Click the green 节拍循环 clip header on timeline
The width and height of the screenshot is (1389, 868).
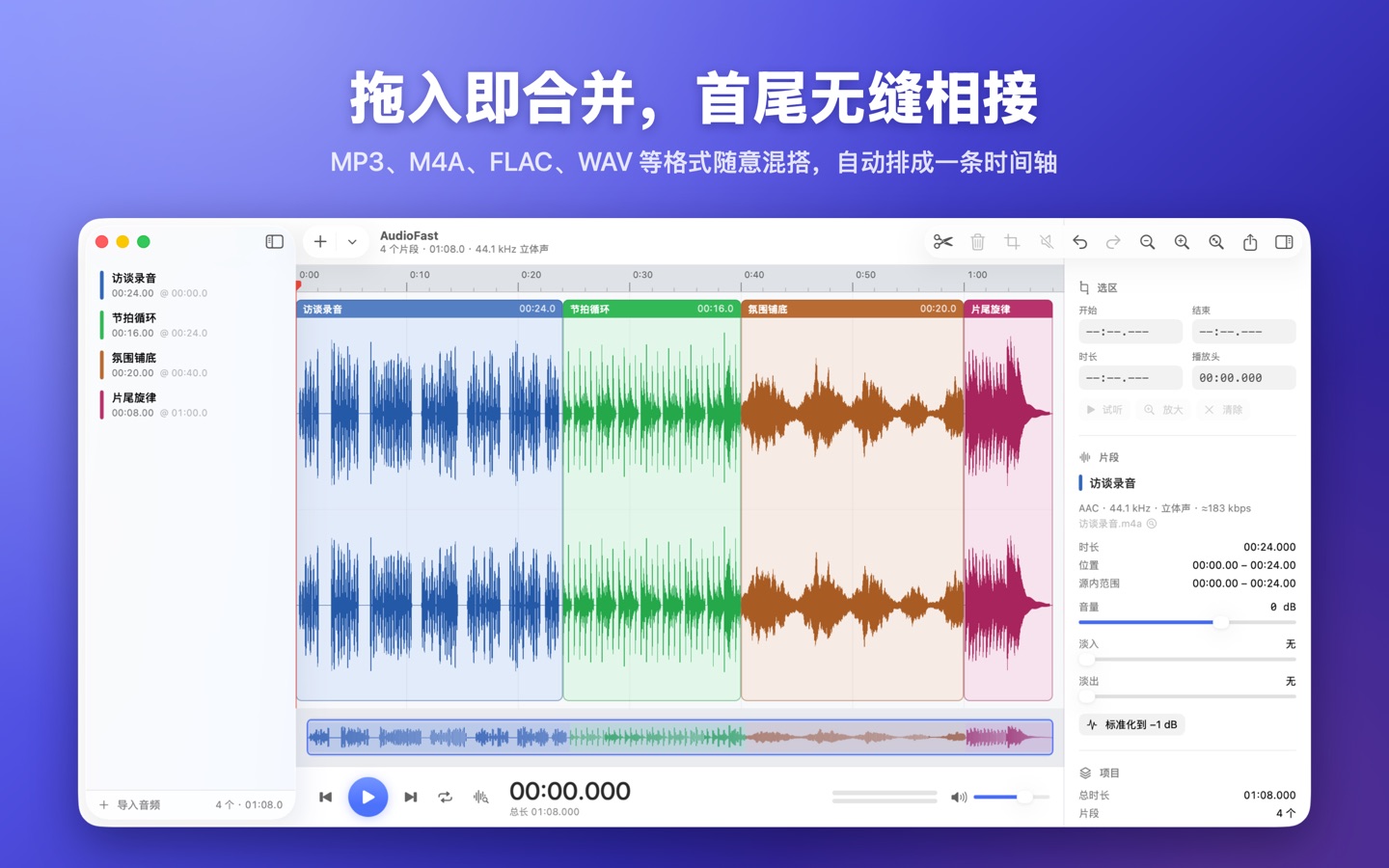pyautogui.click(x=652, y=310)
